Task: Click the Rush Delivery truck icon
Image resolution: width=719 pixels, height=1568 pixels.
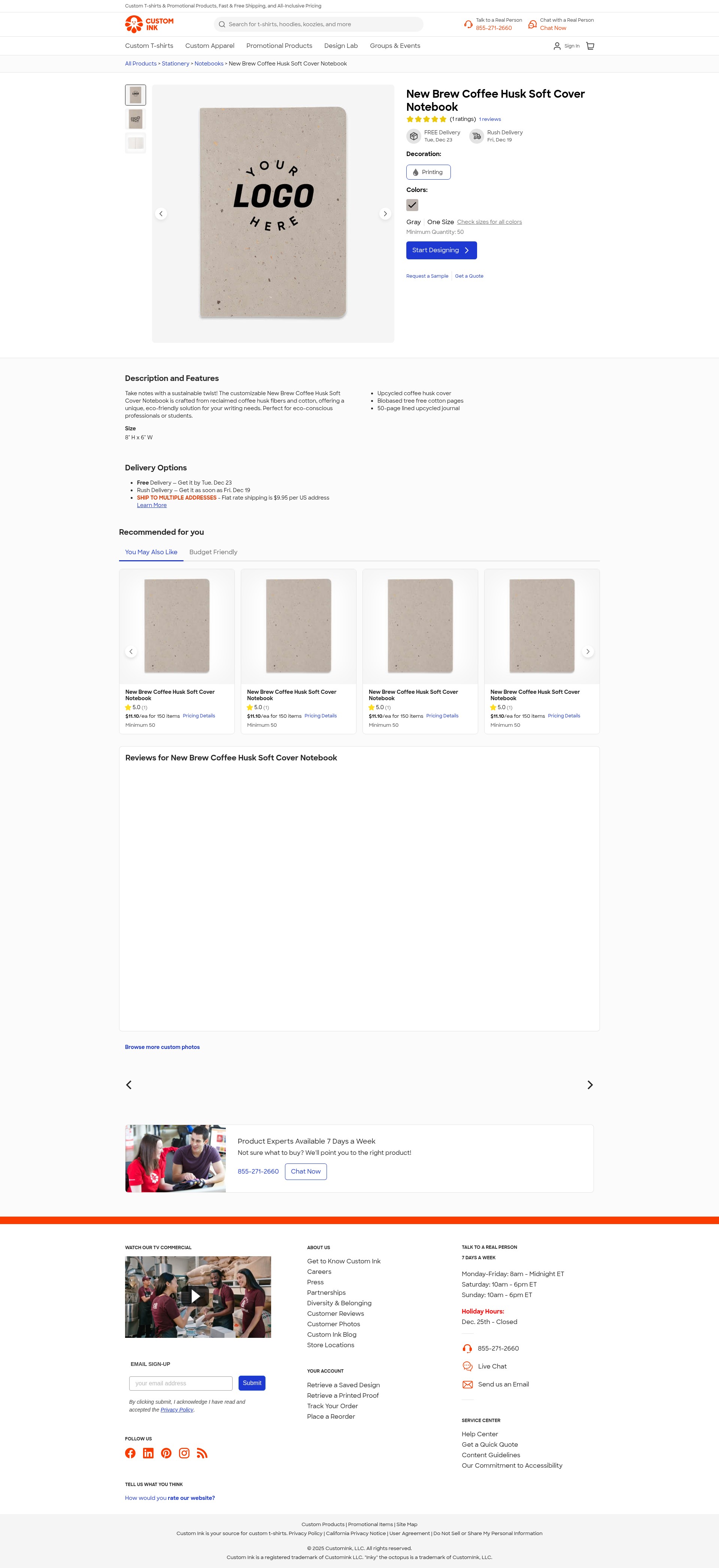Action: pos(476,136)
